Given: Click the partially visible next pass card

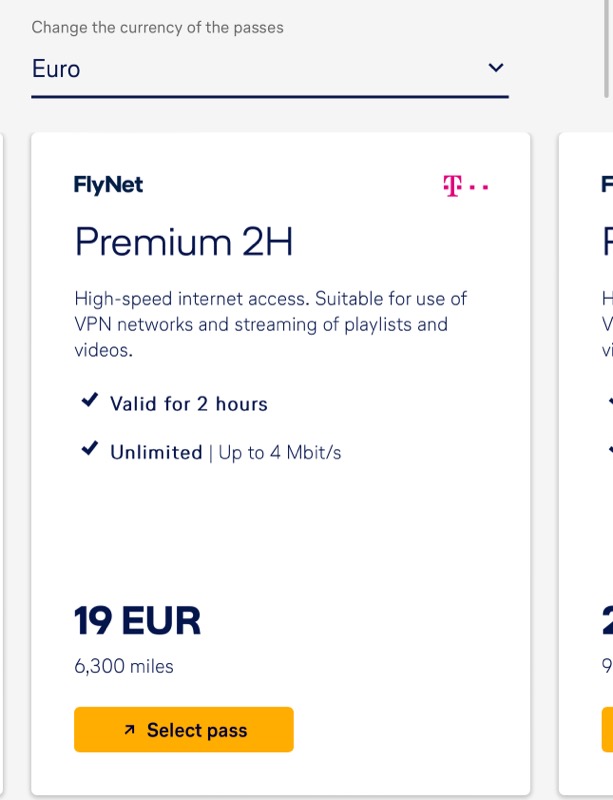Looking at the screenshot, I should [586, 463].
